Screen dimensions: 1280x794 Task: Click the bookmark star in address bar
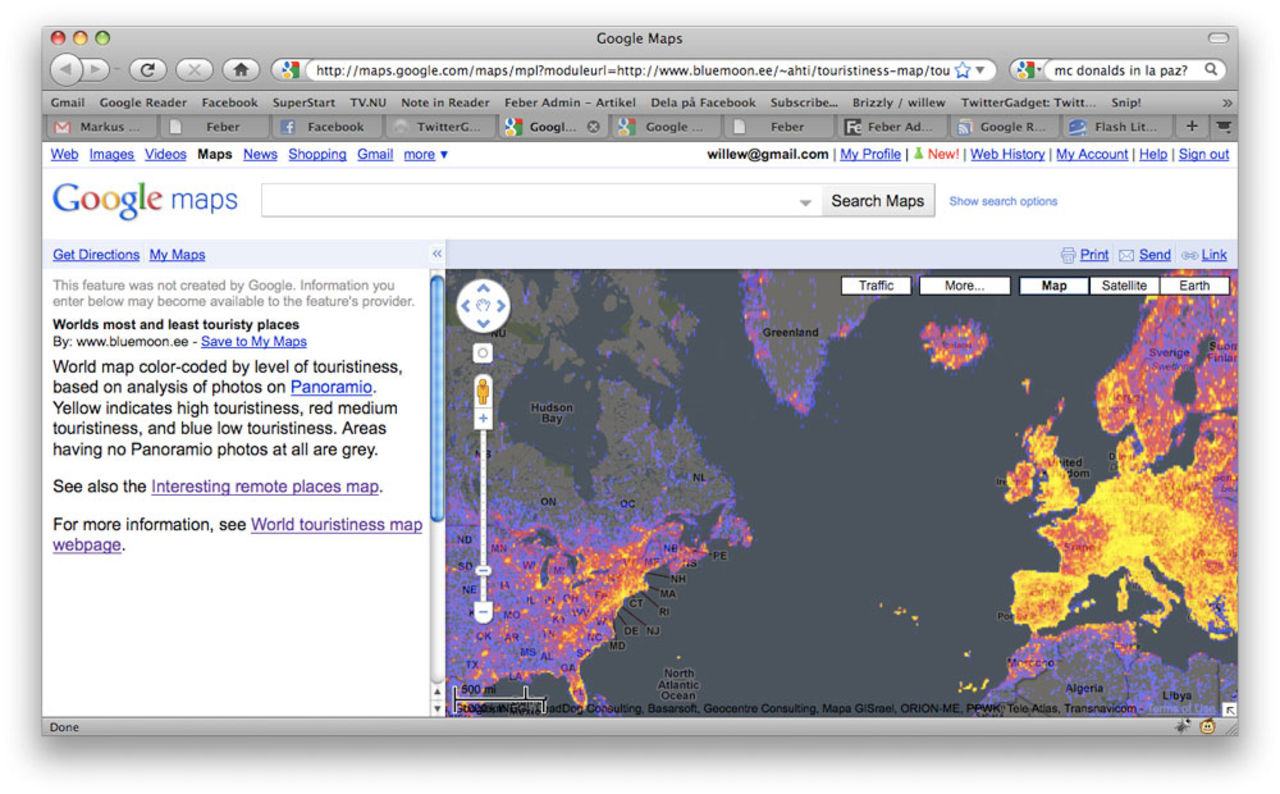point(962,70)
